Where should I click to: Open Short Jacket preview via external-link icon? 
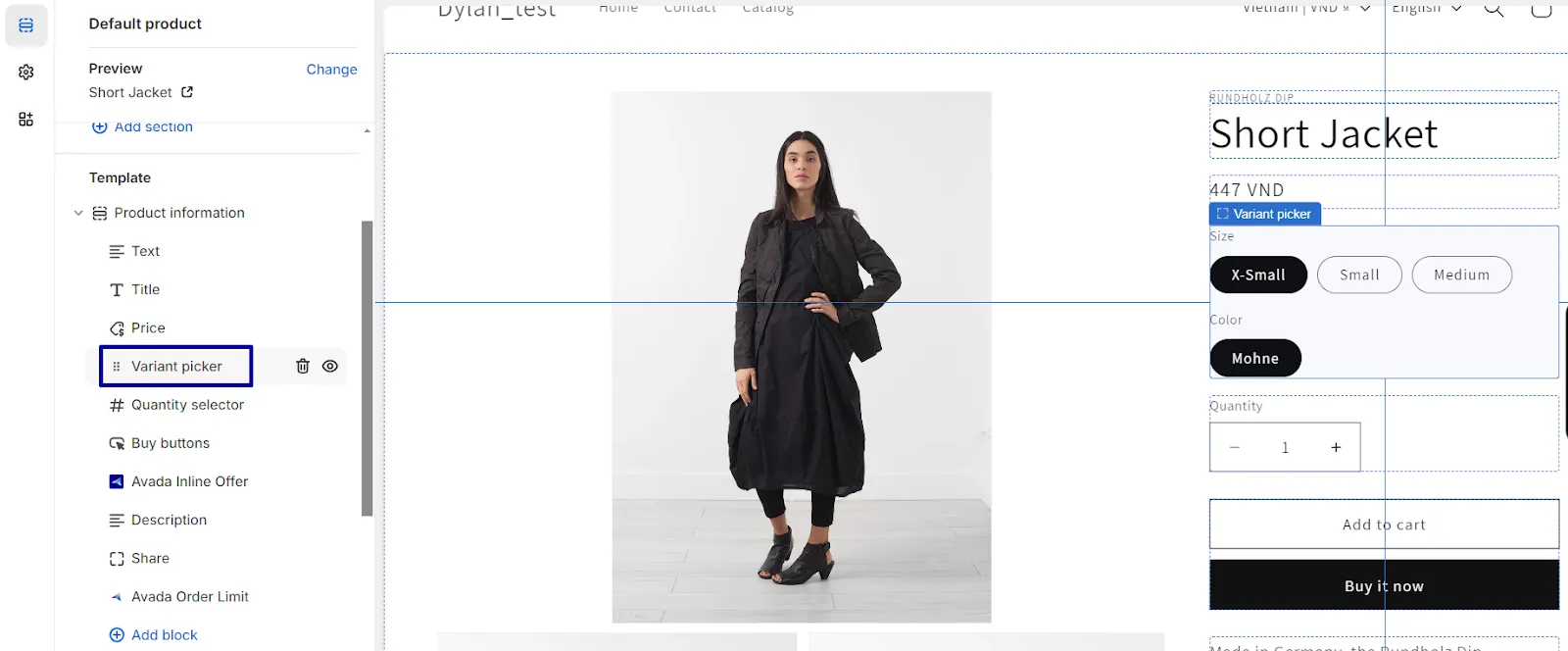187,92
